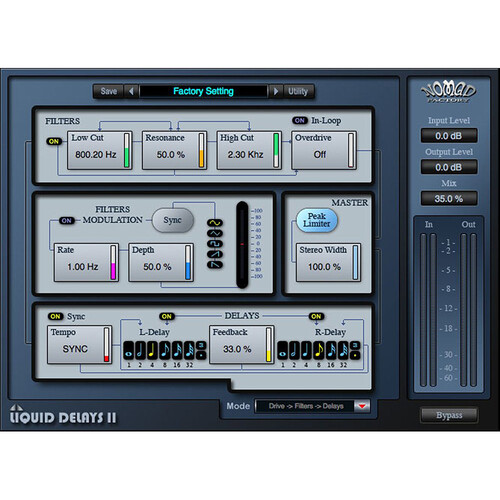Select the sine wave LFO shape
This screenshot has width=500, height=500.
pos(215,223)
